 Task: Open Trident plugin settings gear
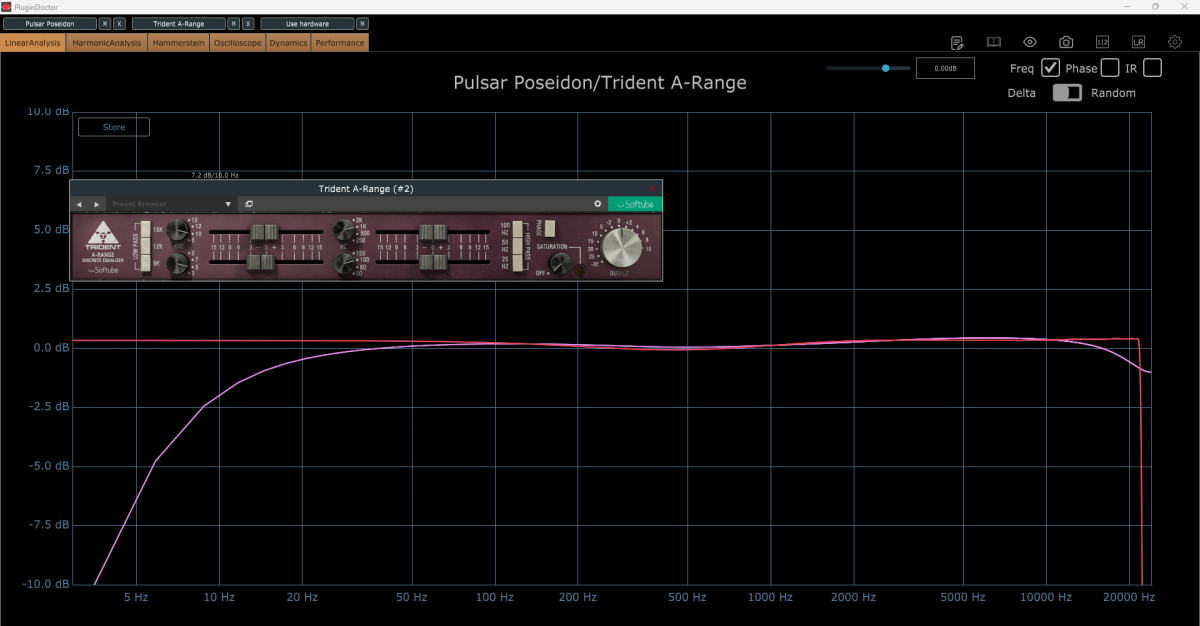click(x=597, y=204)
